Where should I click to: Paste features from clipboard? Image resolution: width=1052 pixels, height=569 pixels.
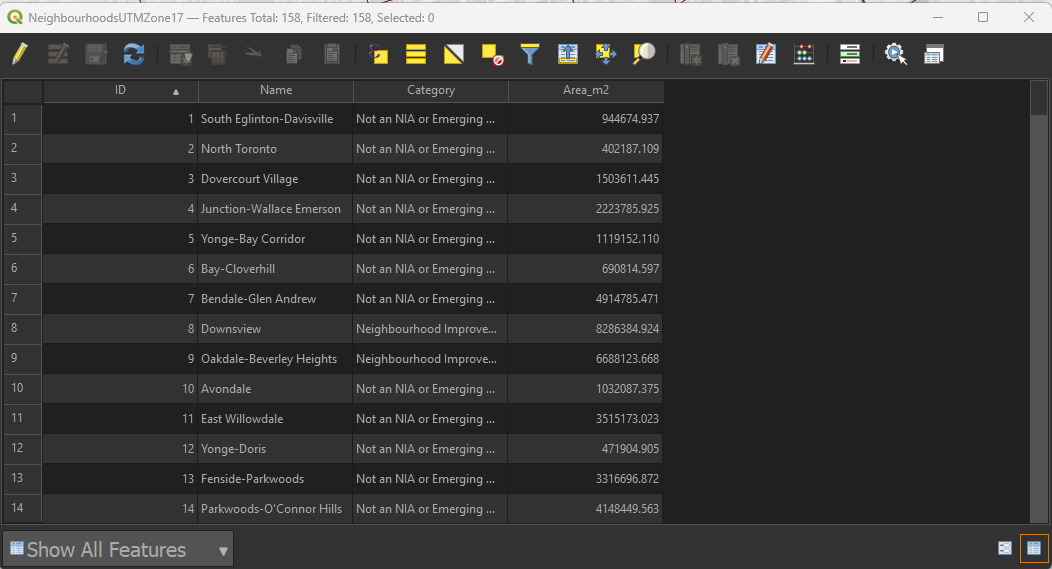click(331, 54)
